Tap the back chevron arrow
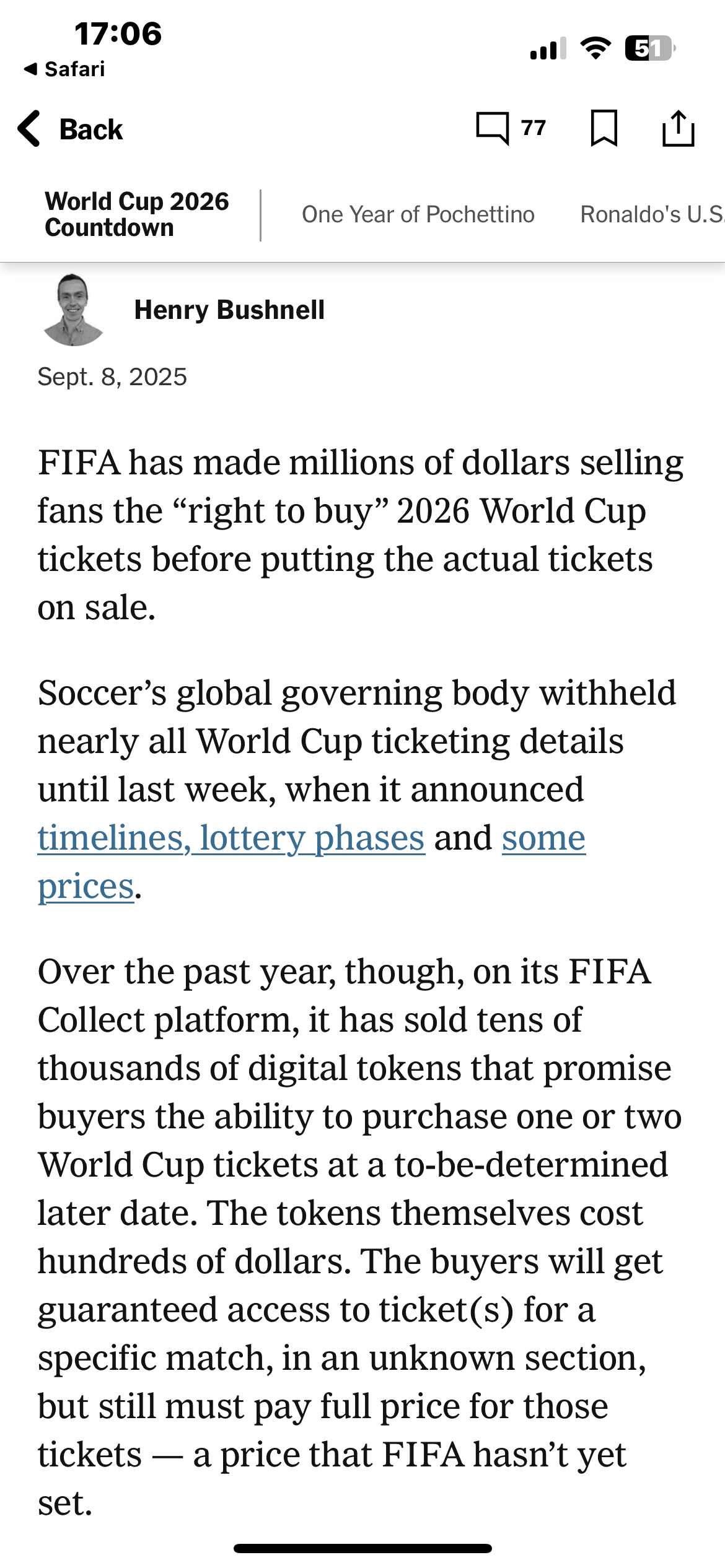The image size is (725, 1568). (29, 129)
